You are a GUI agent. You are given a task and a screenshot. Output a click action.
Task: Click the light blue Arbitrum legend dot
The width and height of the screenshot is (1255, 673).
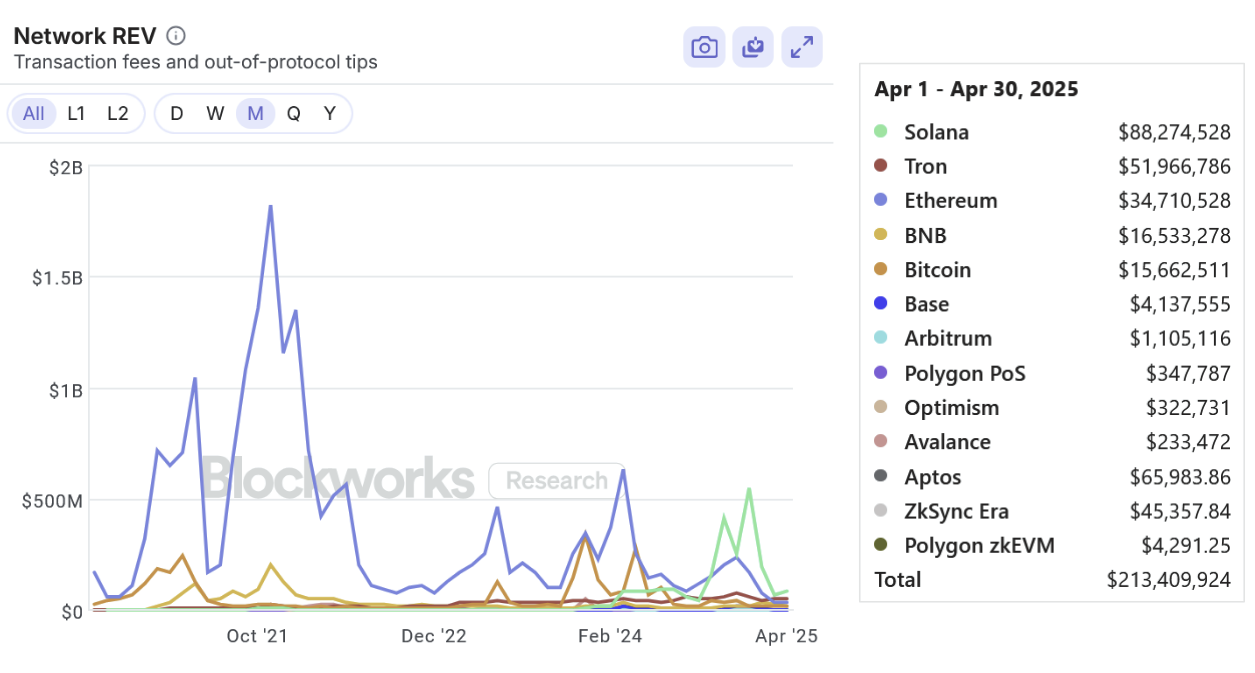pos(881,338)
